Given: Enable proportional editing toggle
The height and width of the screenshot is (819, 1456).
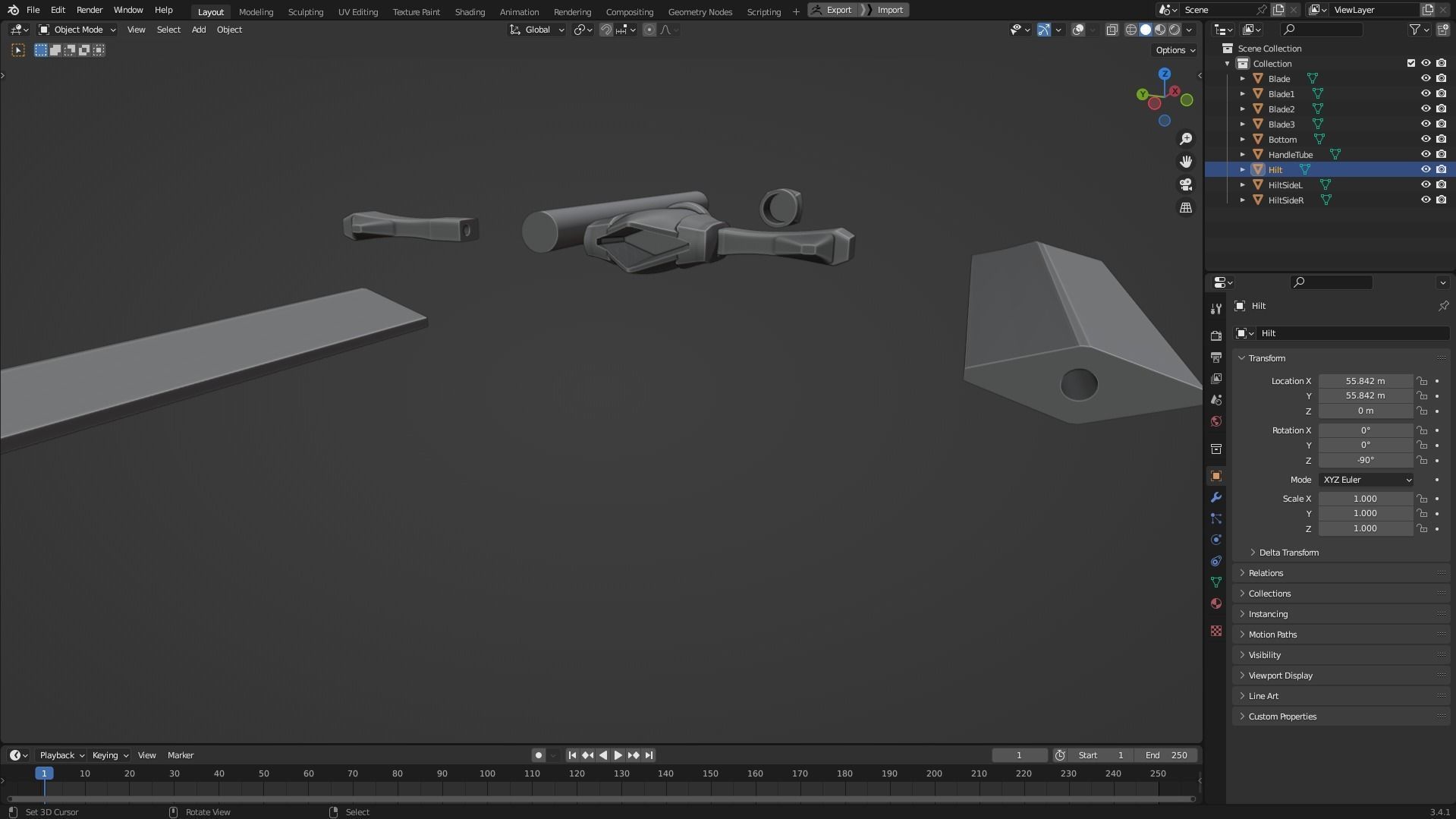Looking at the screenshot, I should tap(649, 30).
